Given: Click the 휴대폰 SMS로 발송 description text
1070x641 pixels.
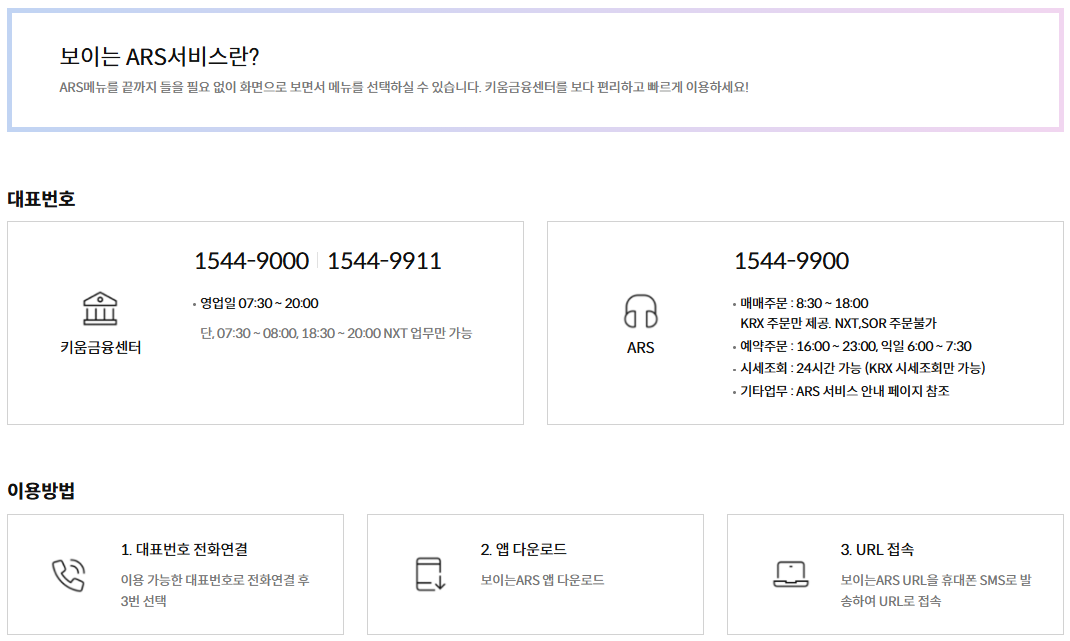Looking at the screenshot, I should (x=936, y=590).
